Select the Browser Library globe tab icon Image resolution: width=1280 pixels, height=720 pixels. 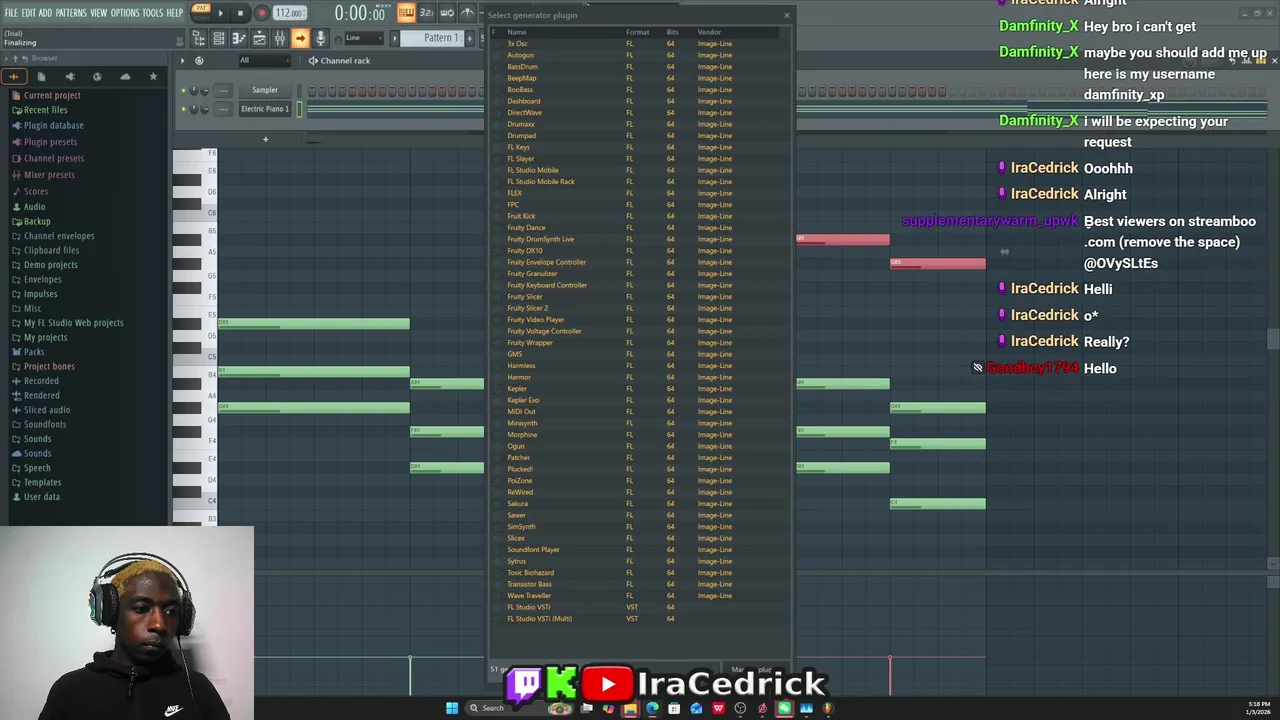pyautogui.click(x=97, y=77)
